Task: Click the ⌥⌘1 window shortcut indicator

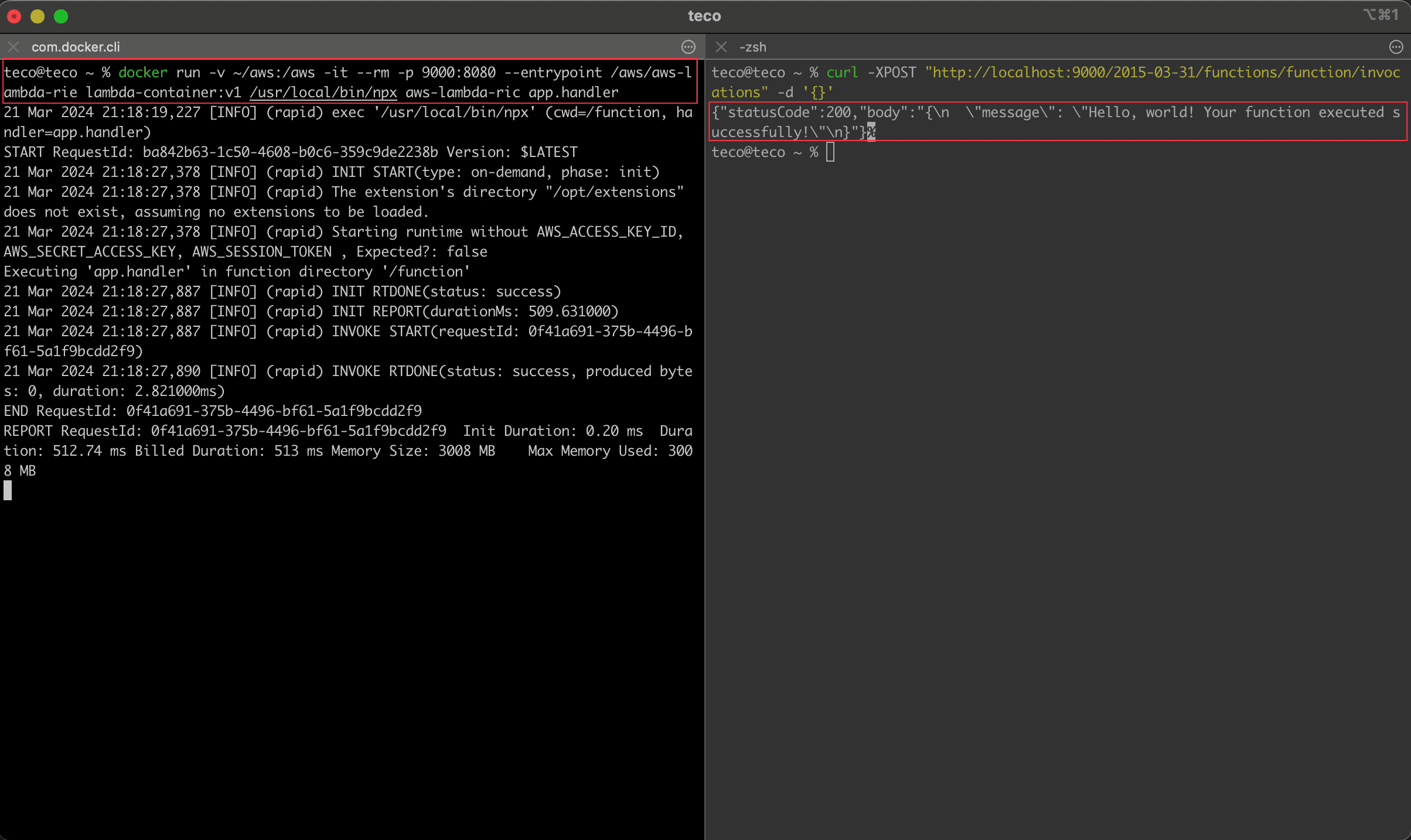Action: point(1381,16)
